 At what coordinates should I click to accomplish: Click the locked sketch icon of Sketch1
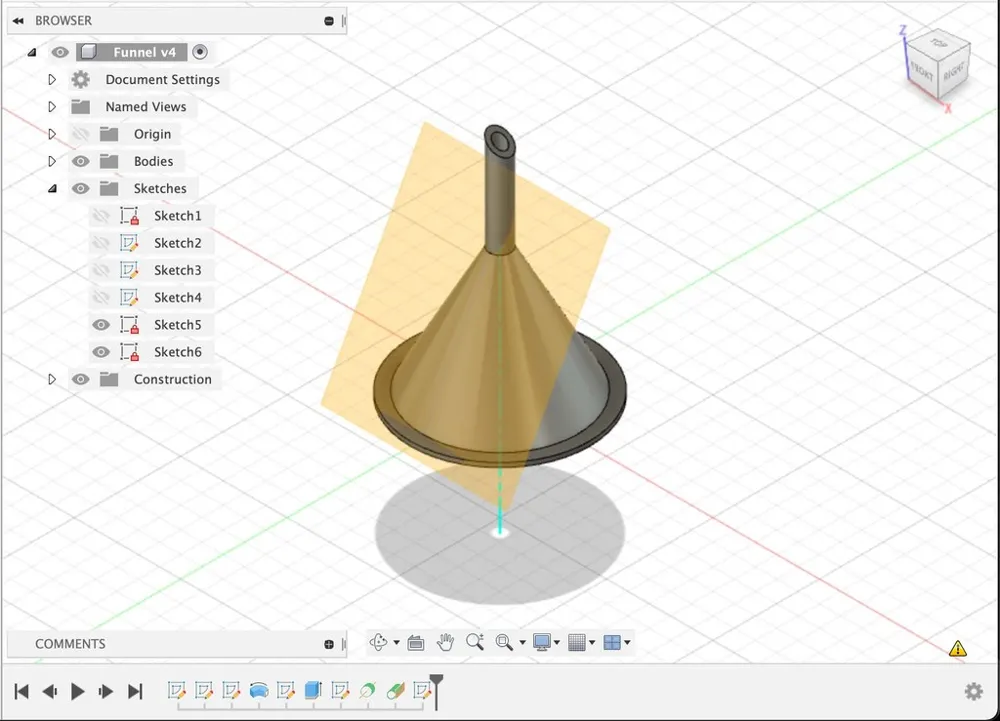(129, 215)
